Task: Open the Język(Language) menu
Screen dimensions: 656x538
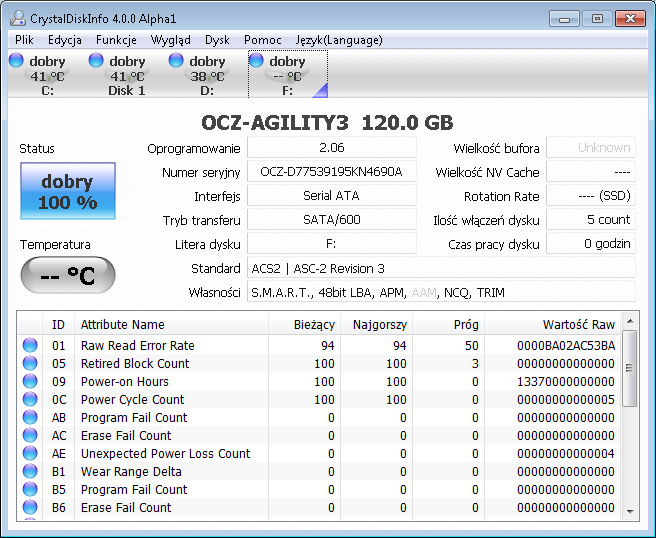Action: click(339, 40)
